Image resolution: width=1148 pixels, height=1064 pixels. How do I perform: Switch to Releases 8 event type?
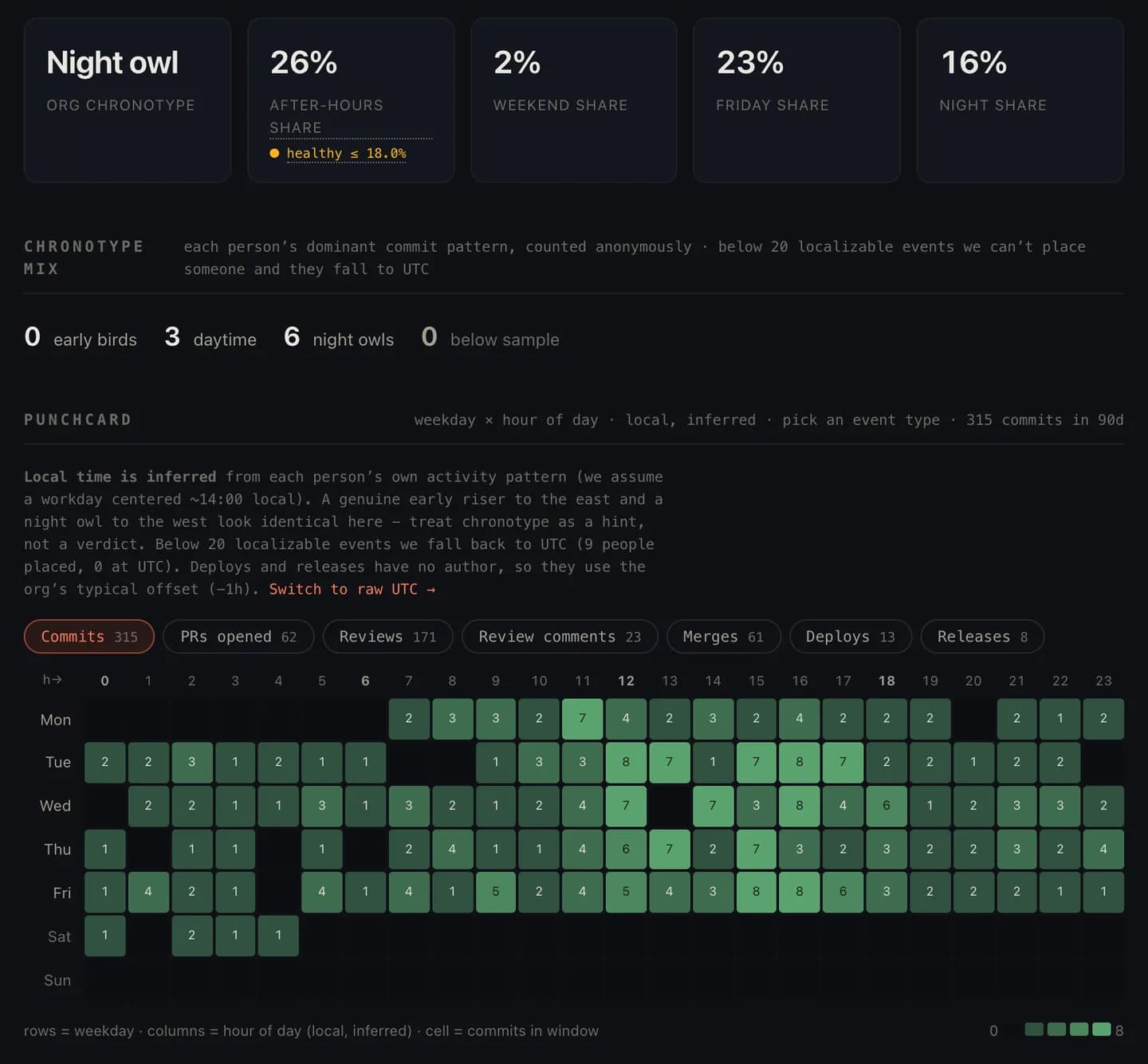tap(982, 636)
